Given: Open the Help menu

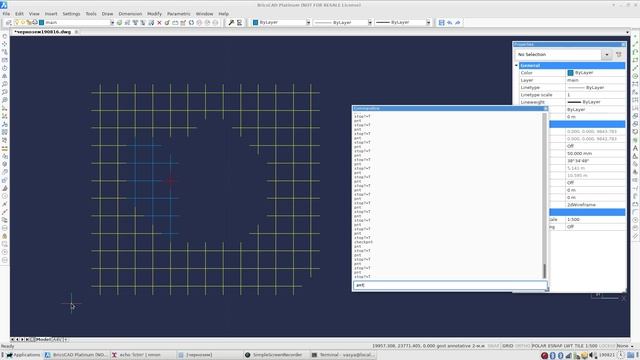Looking at the screenshot, I should [x=224, y=14].
